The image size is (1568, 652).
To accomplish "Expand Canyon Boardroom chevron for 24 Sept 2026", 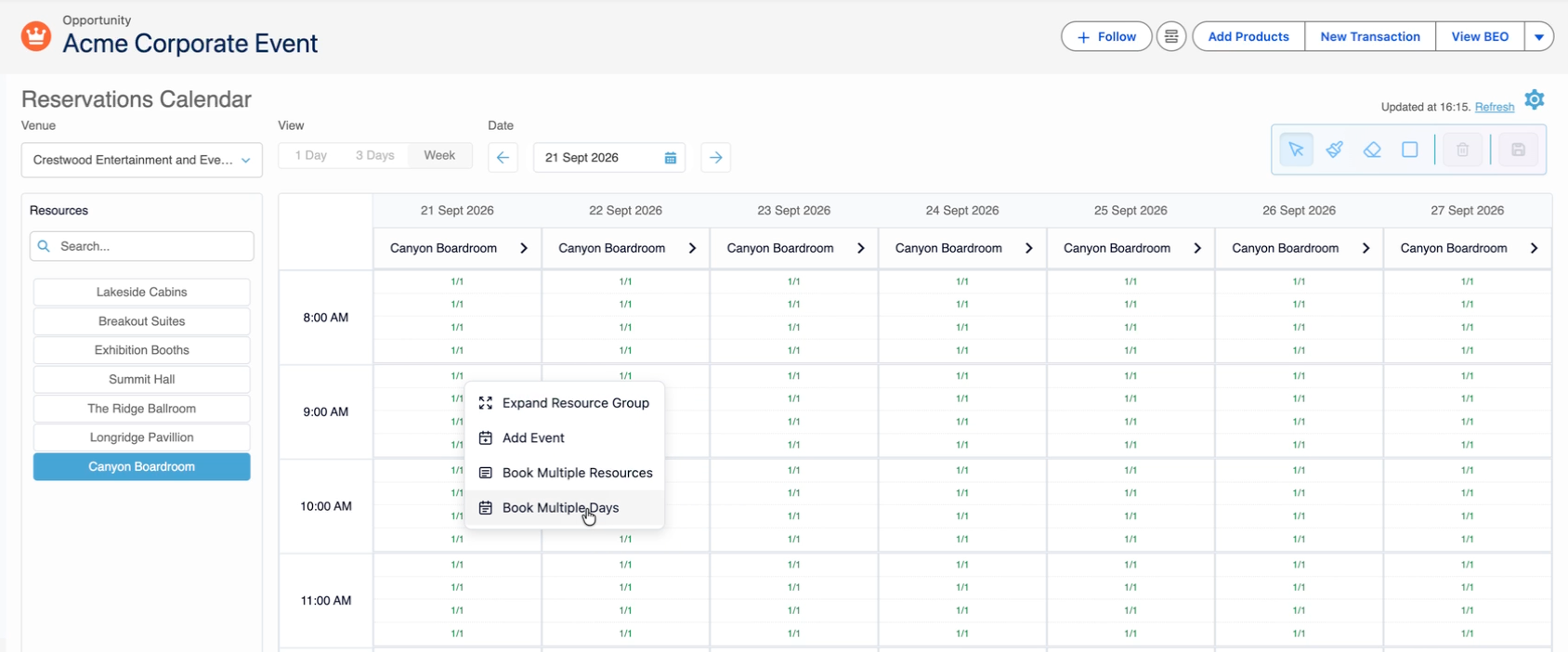I will (x=1029, y=248).
